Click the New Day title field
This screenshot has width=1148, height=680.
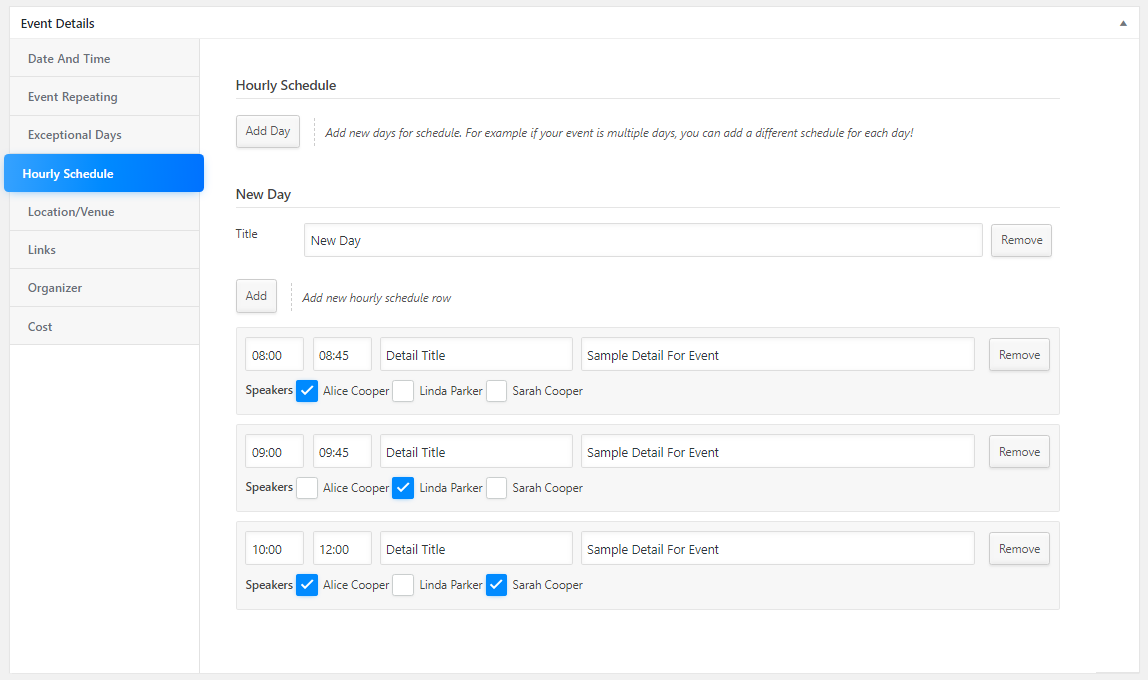click(x=642, y=240)
